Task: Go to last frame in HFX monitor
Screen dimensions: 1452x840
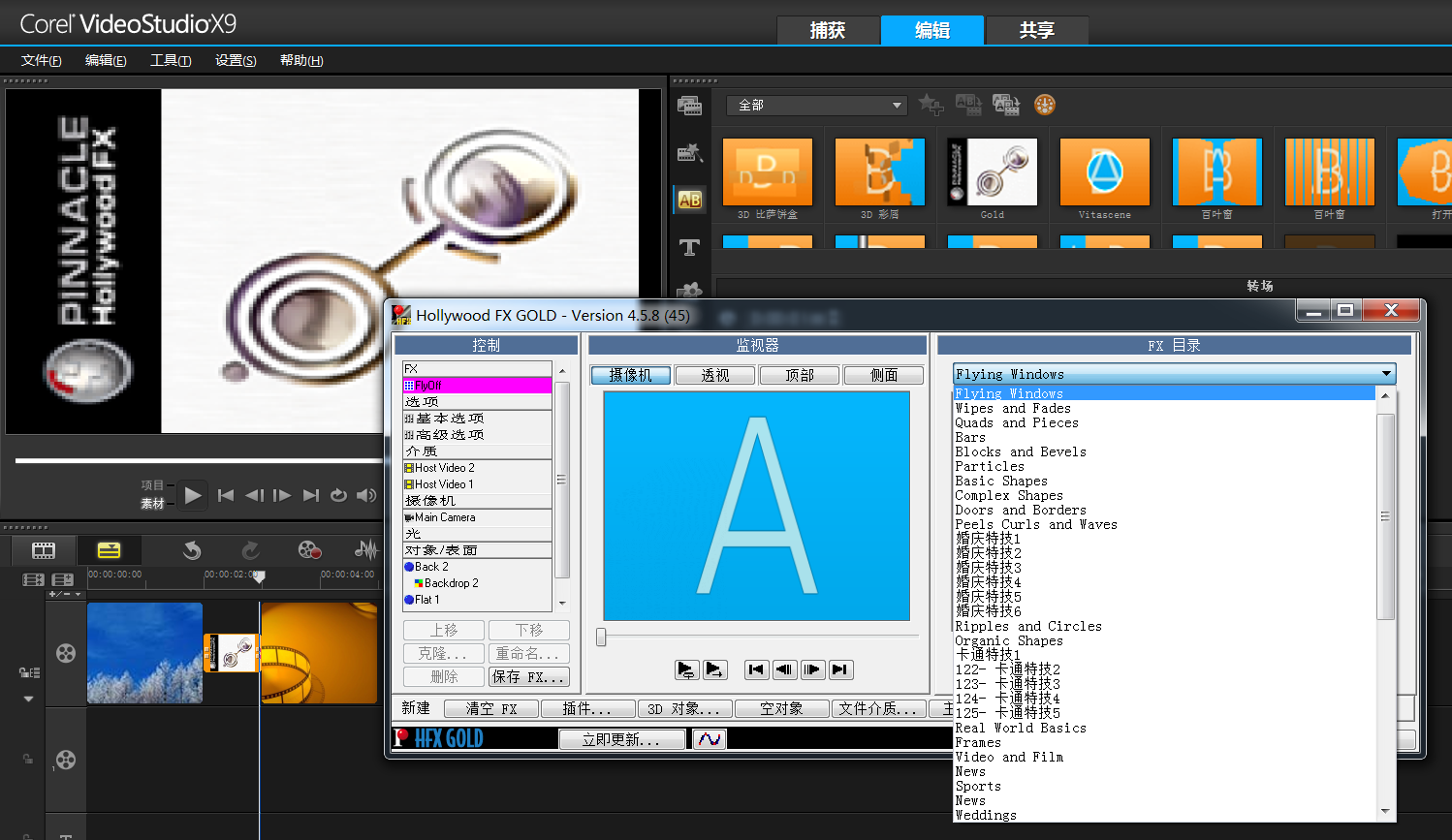Action: tap(840, 669)
